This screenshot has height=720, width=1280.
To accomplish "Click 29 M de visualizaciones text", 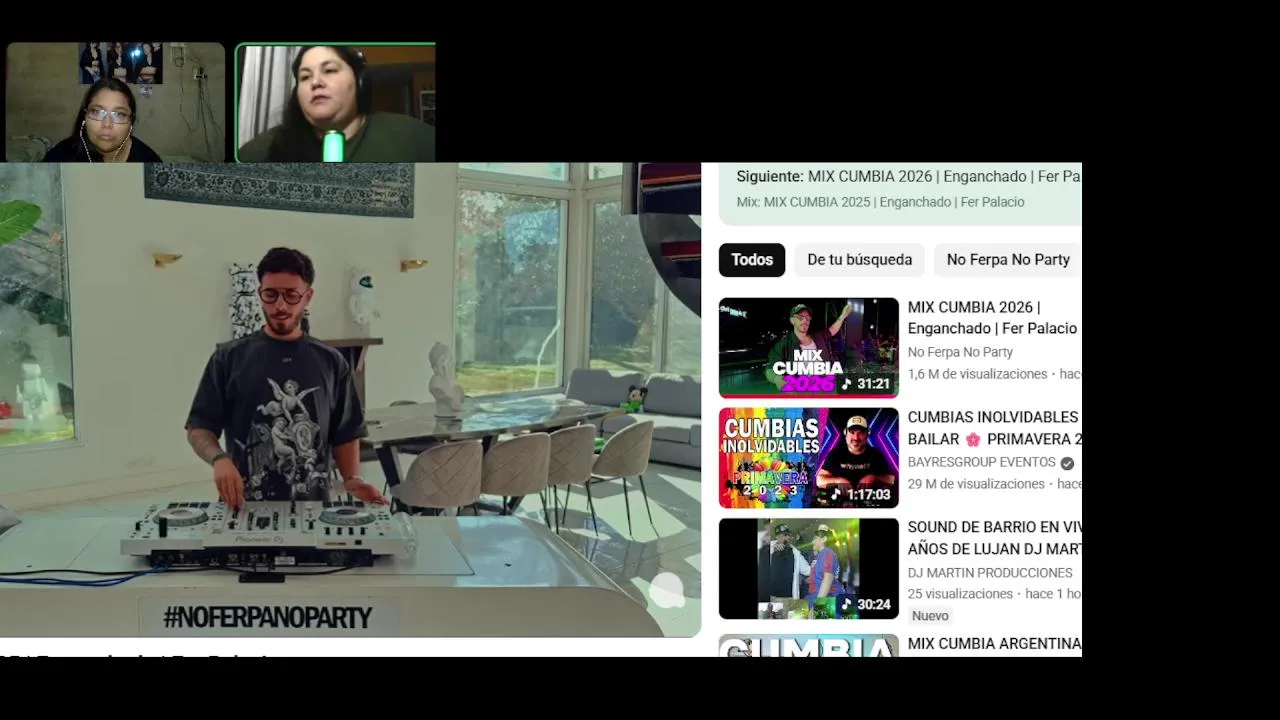I will pyautogui.click(x=976, y=484).
